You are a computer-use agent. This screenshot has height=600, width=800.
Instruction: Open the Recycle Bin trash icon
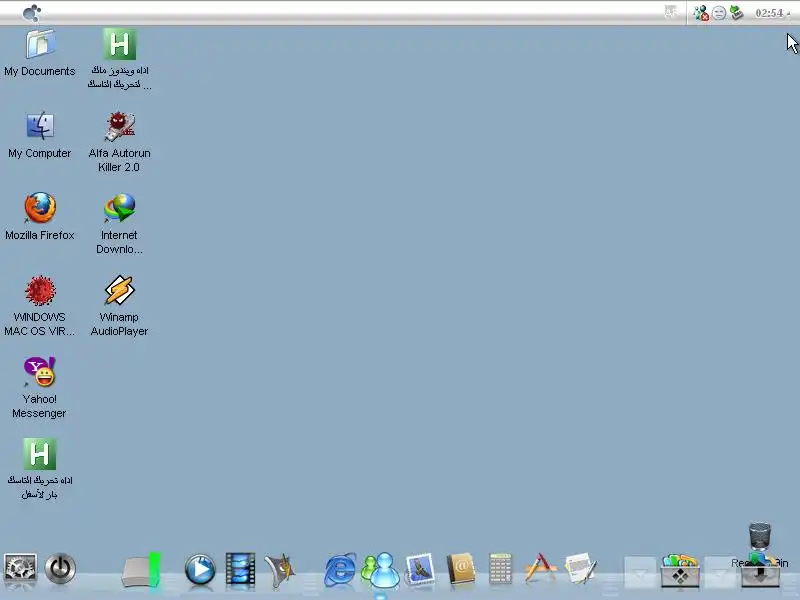click(760, 537)
